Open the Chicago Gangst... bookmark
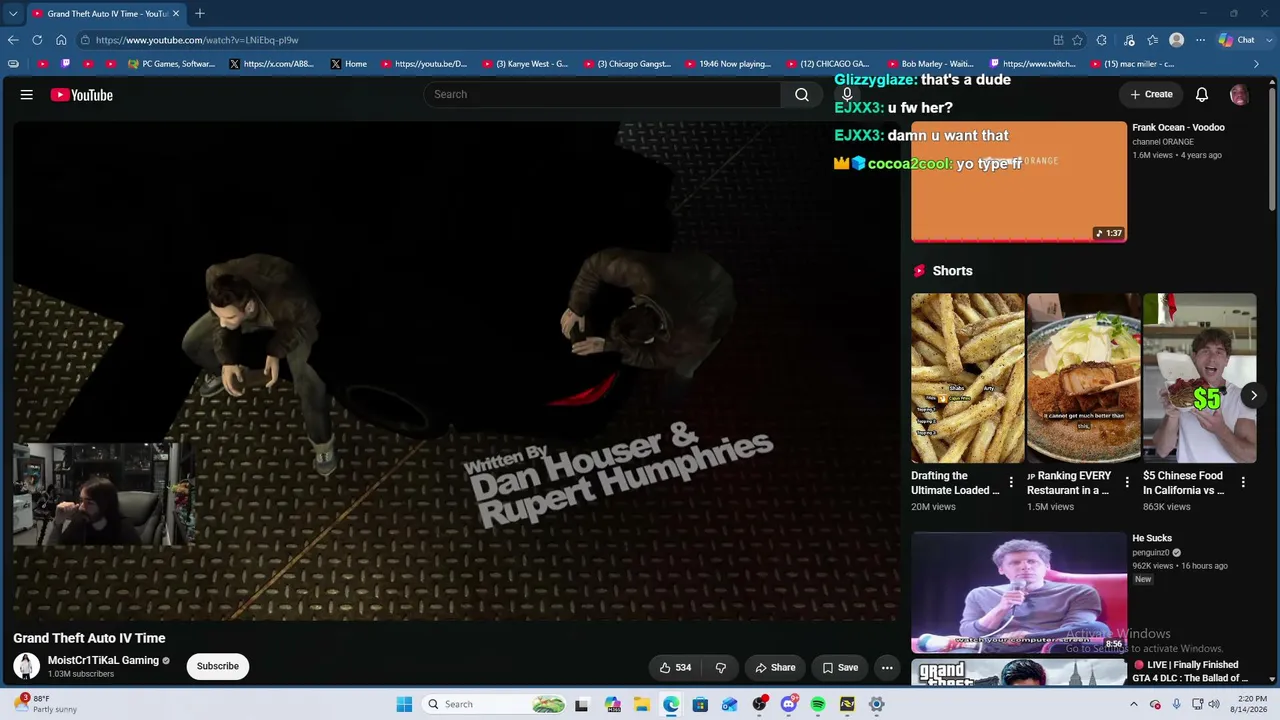Image resolution: width=1280 pixels, height=720 pixels. 627,64
